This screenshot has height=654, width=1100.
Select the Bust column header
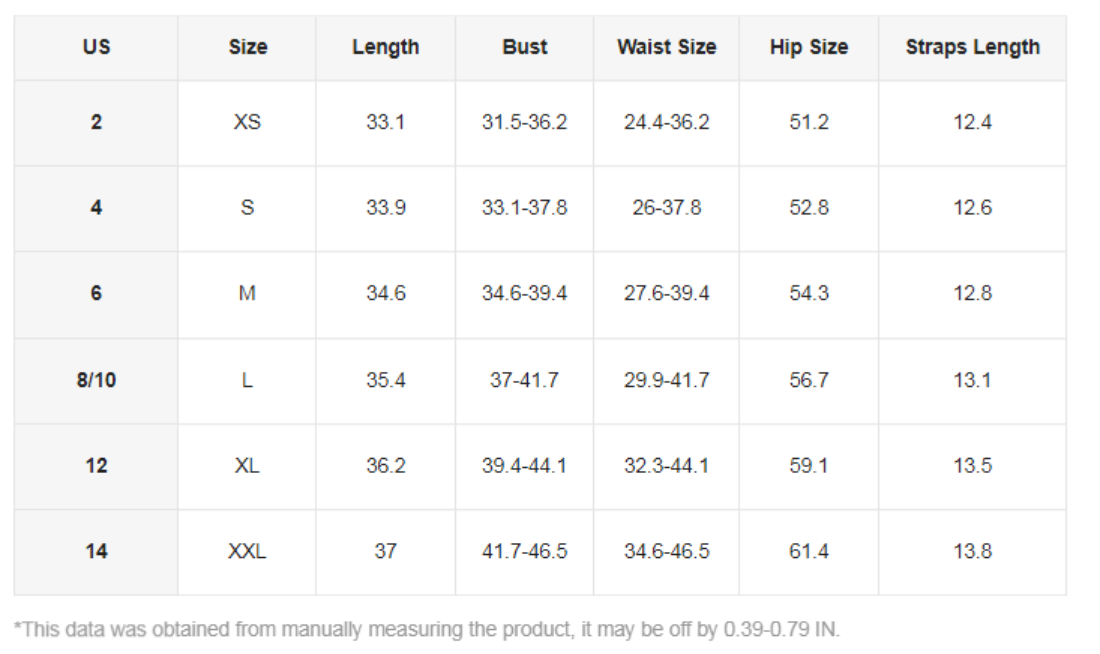pos(524,47)
